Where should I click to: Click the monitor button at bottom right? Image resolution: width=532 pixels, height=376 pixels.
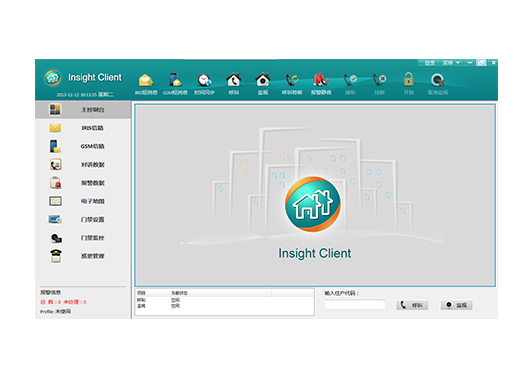coord(456,305)
